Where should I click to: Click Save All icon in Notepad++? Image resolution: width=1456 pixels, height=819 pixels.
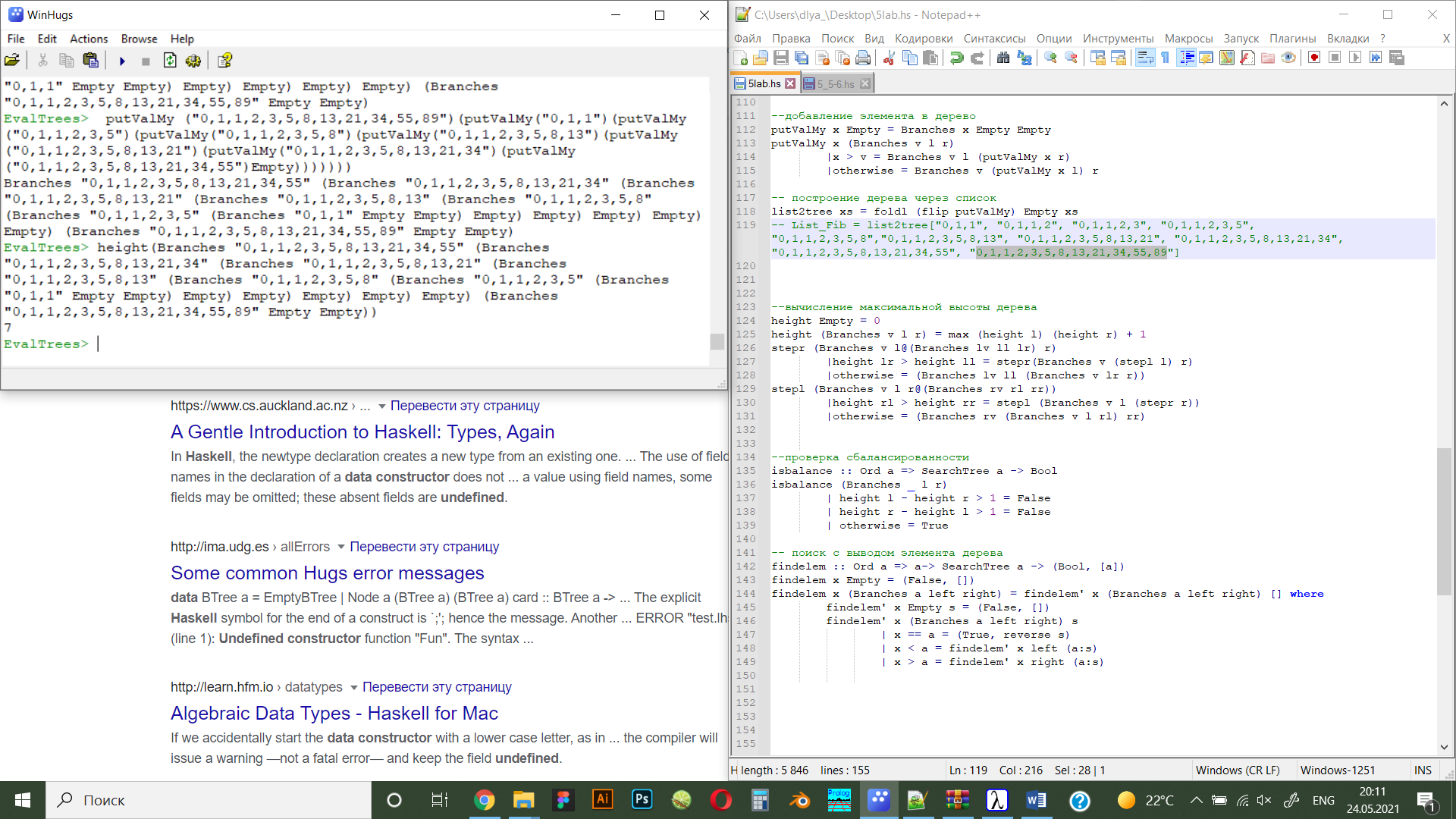802,58
